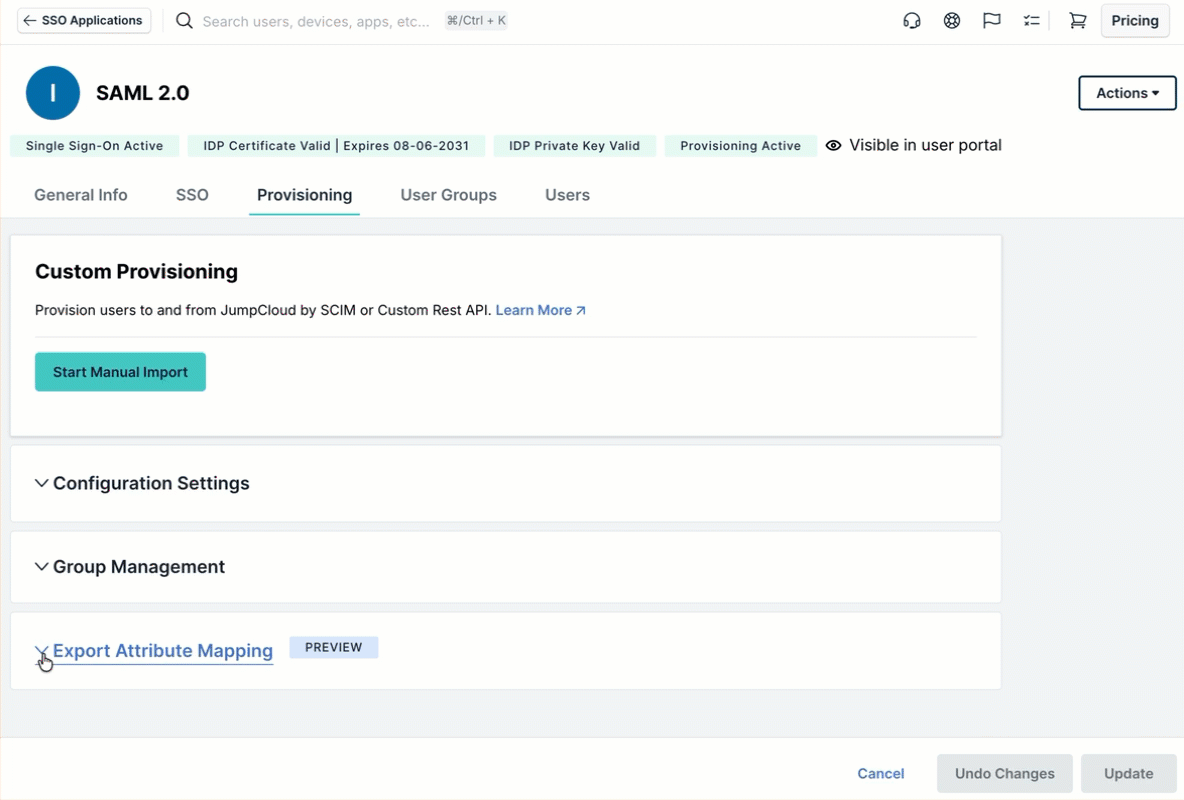
Task: Switch to SSO tab
Action: tap(192, 195)
